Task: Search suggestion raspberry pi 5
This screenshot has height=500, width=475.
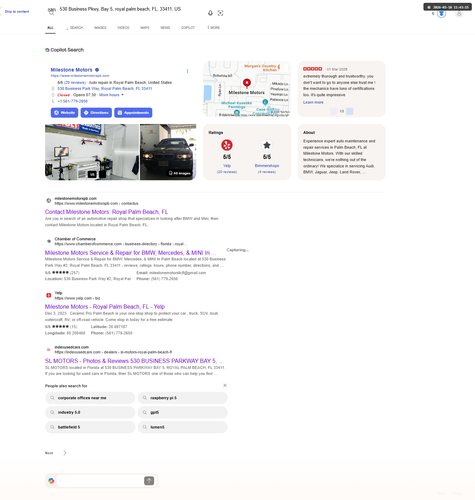Action: 183,398
